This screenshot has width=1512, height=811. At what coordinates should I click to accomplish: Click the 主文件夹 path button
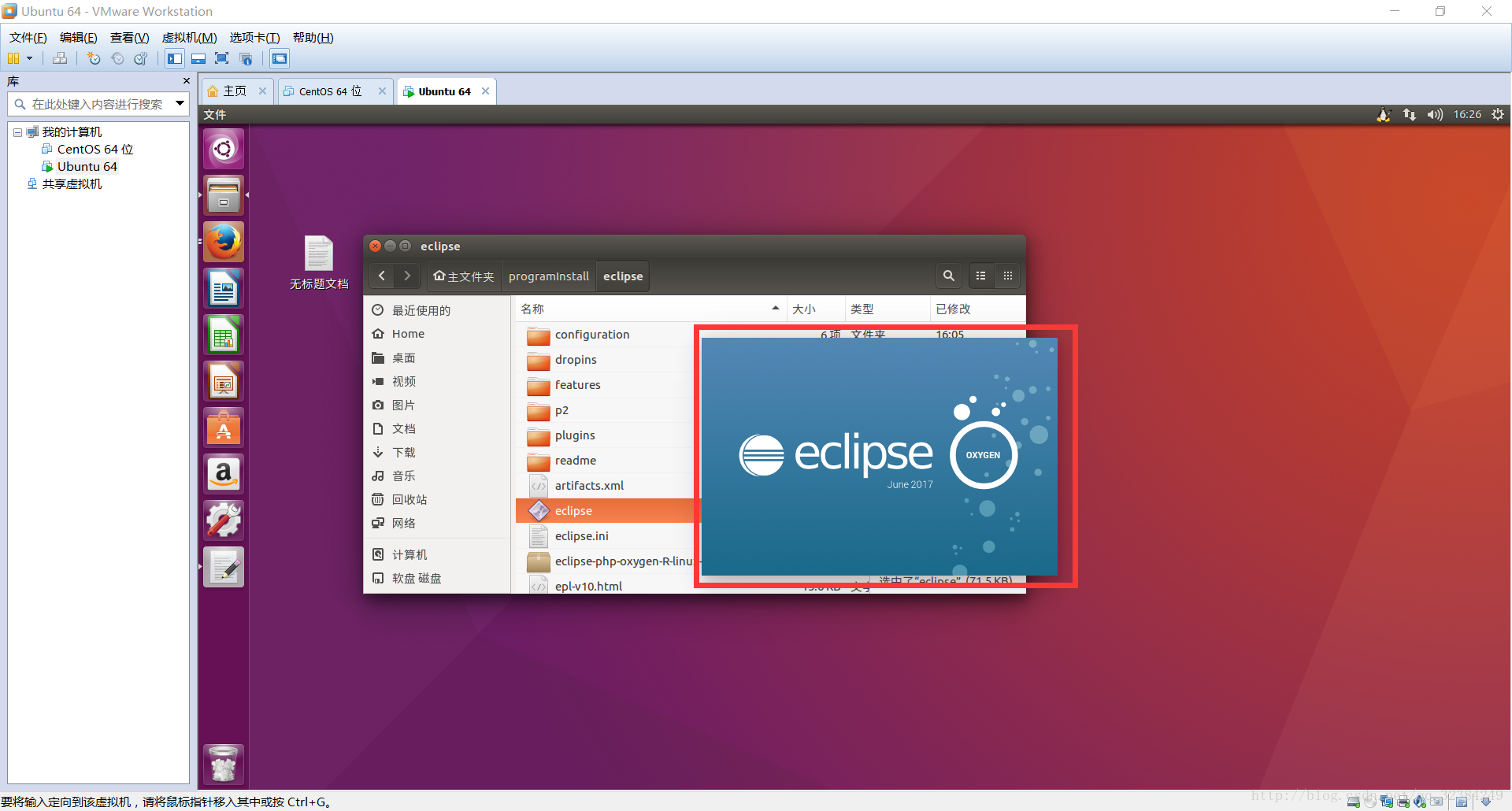(464, 276)
